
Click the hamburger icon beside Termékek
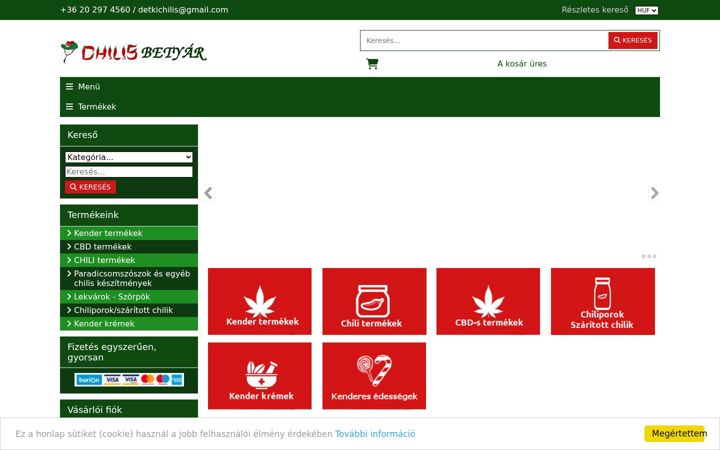[x=69, y=107]
